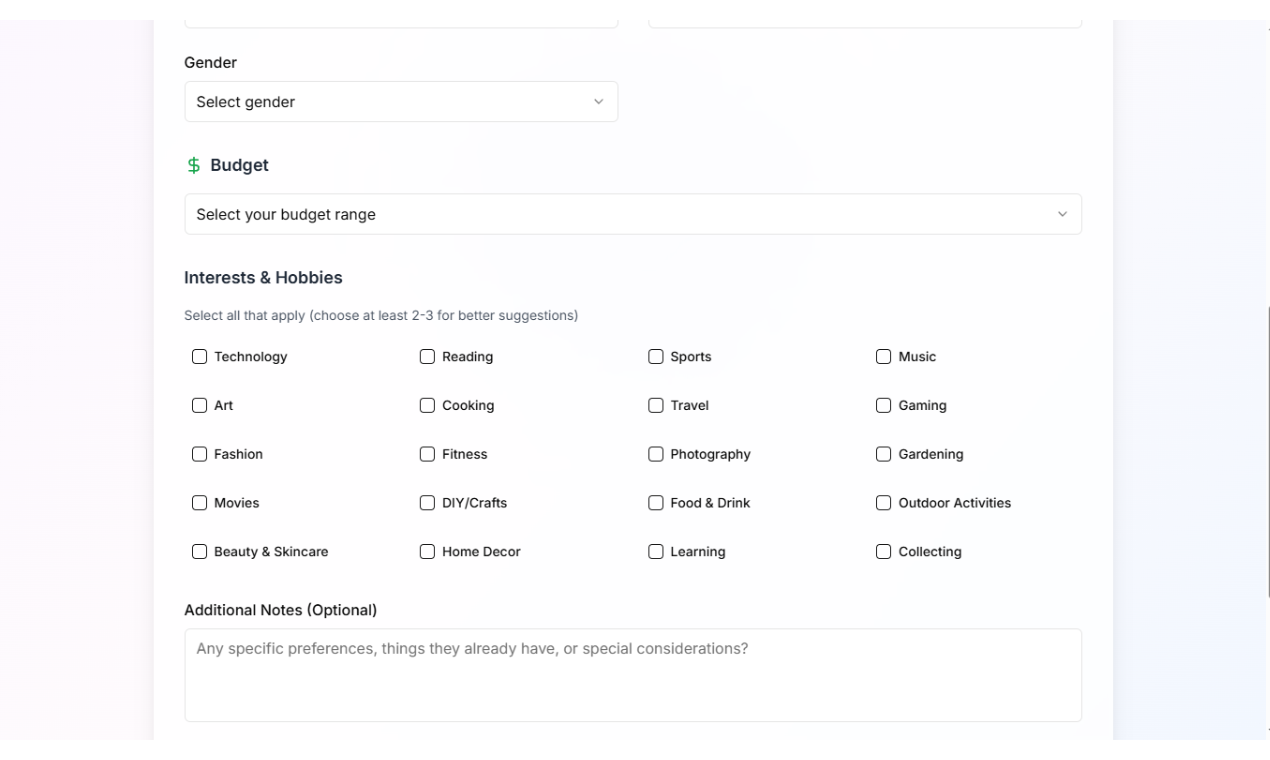Check the Technology interest checkbox
Viewport: 1270px width, 760px height.
200,357
